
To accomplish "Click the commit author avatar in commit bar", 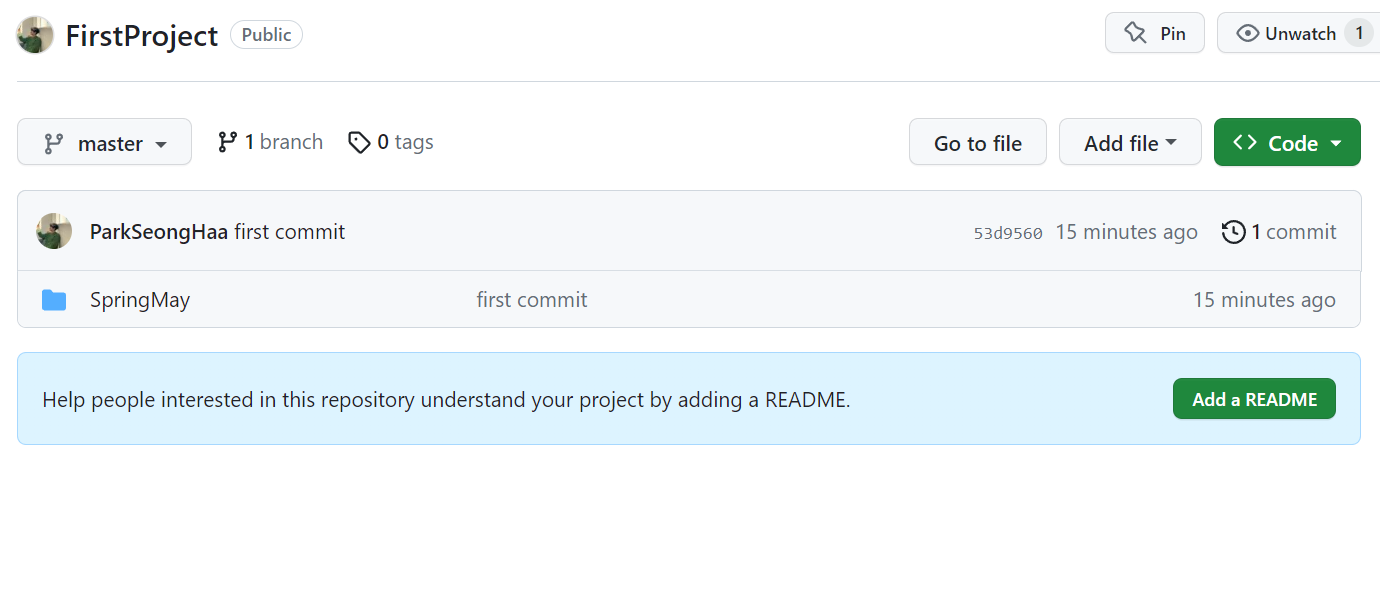I will [54, 231].
